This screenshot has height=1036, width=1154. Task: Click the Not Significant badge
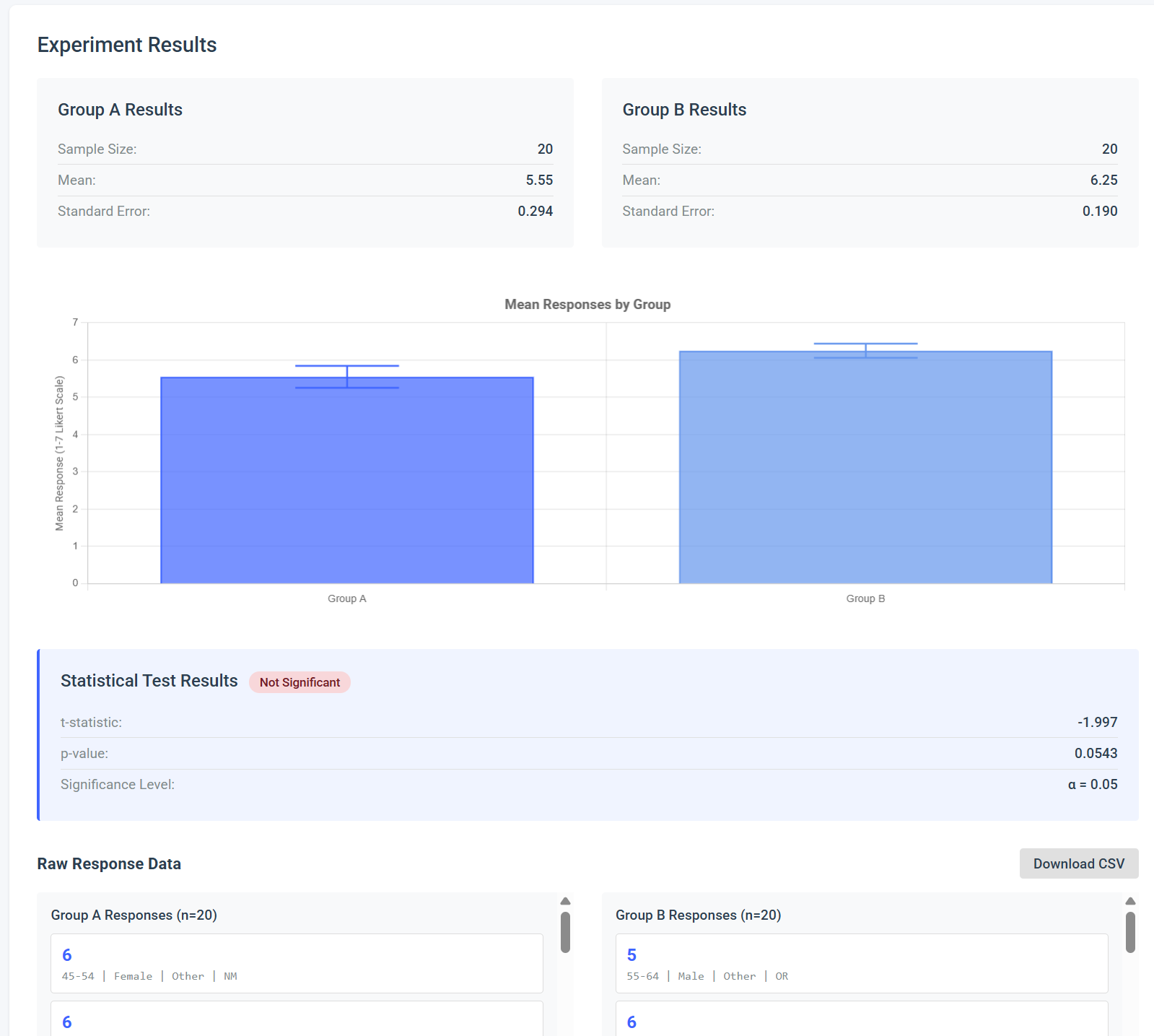coord(300,682)
